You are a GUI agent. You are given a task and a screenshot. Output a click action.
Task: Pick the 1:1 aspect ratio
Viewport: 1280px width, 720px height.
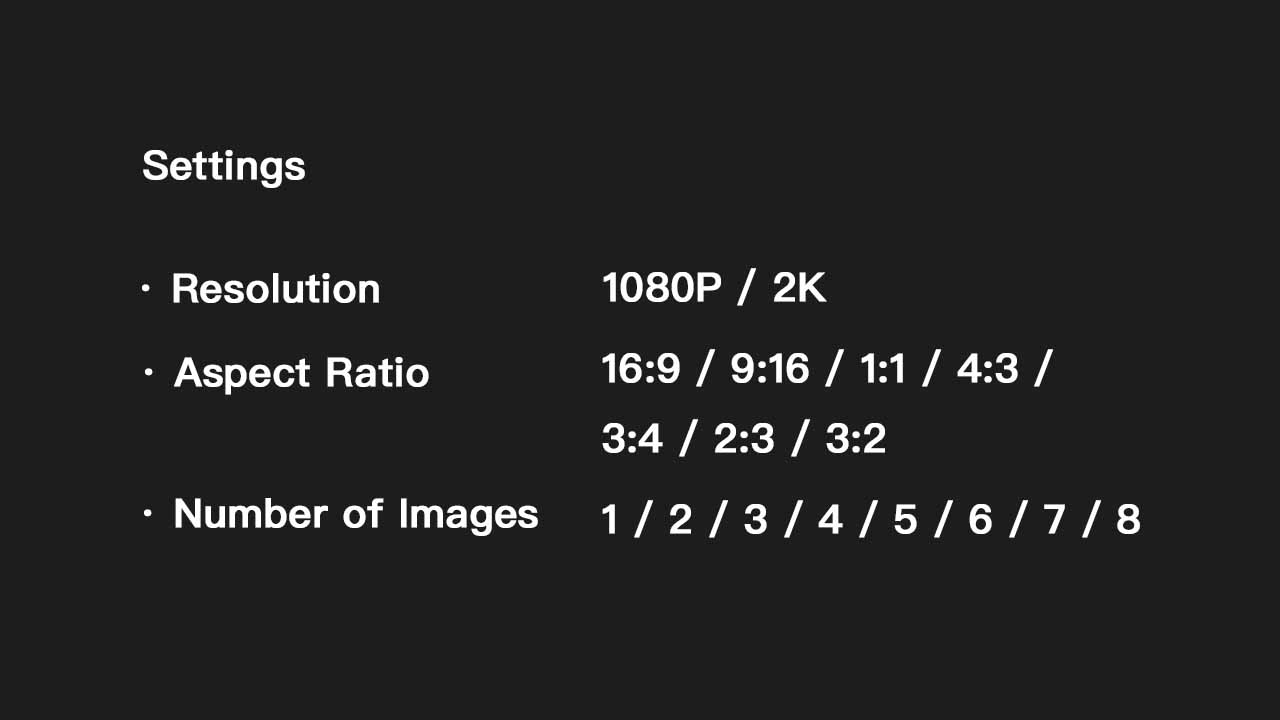(x=882, y=369)
